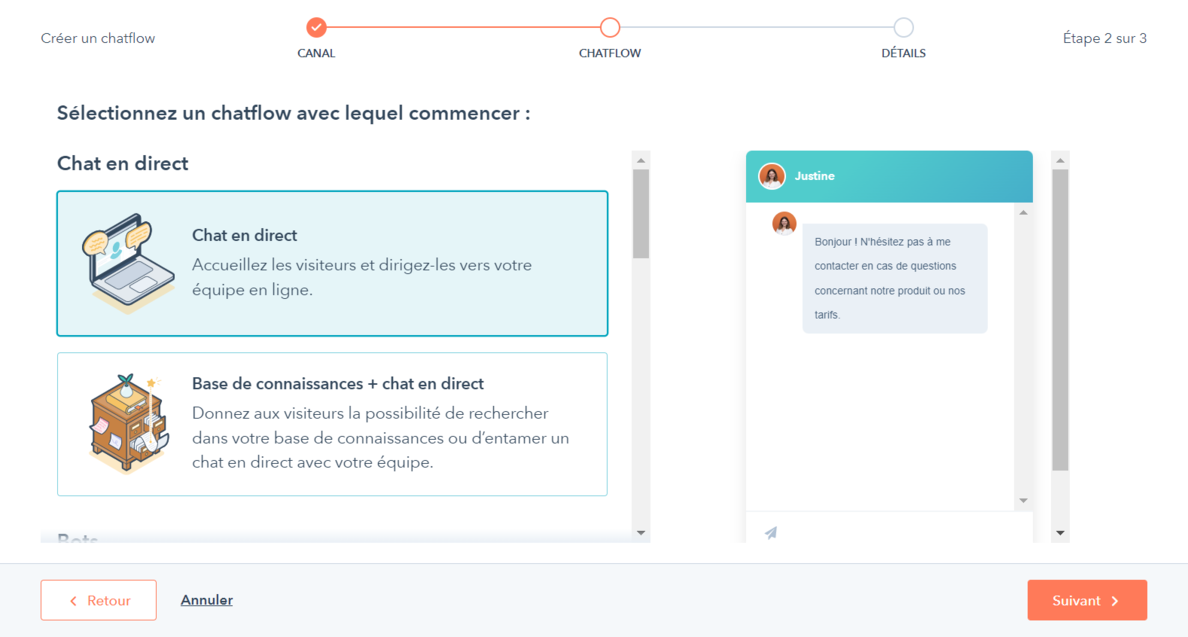Select Base de connaissances + chat en direct
The height and width of the screenshot is (637, 1188).
(332, 424)
